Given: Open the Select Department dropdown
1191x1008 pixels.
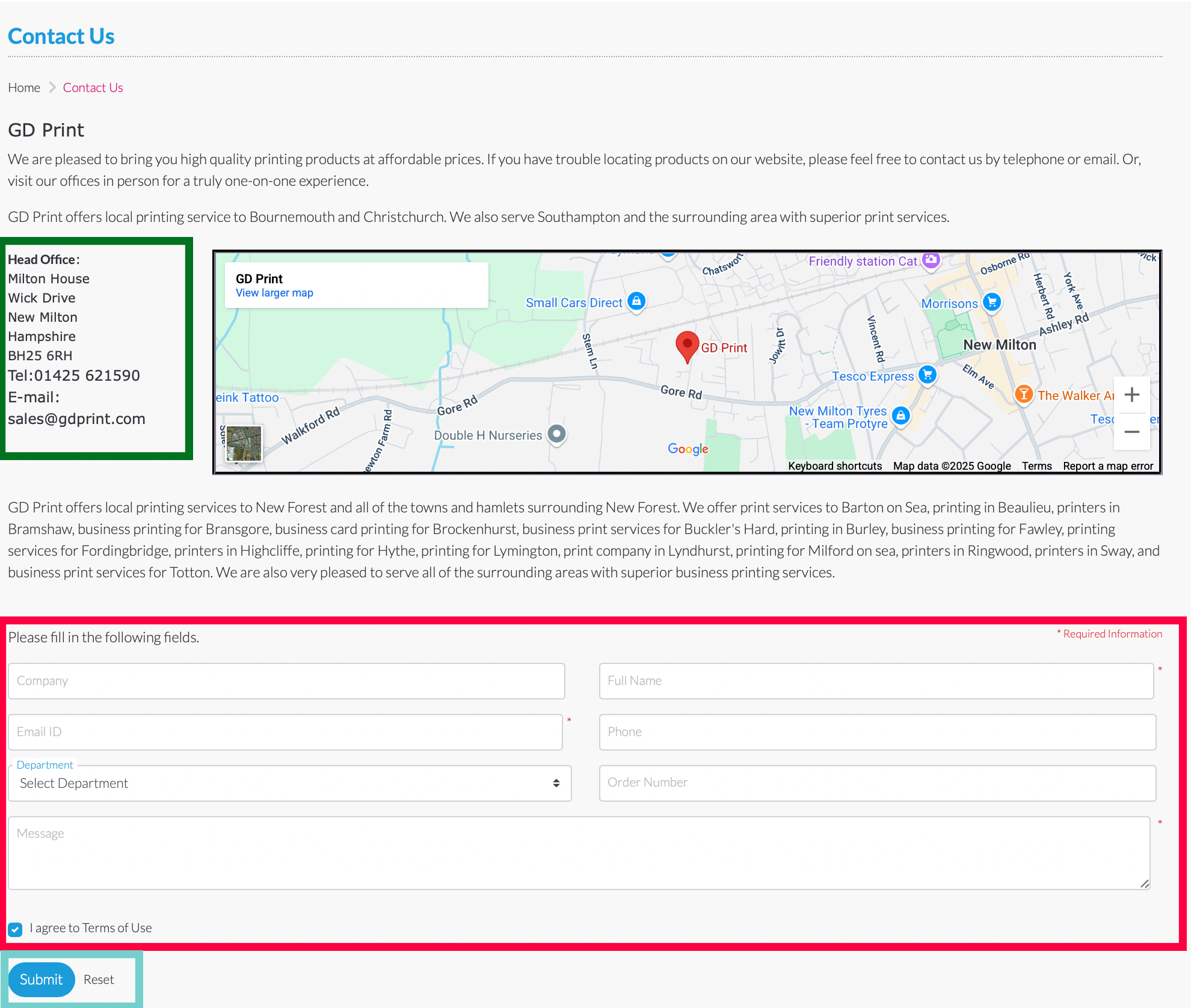Looking at the screenshot, I should point(289,783).
